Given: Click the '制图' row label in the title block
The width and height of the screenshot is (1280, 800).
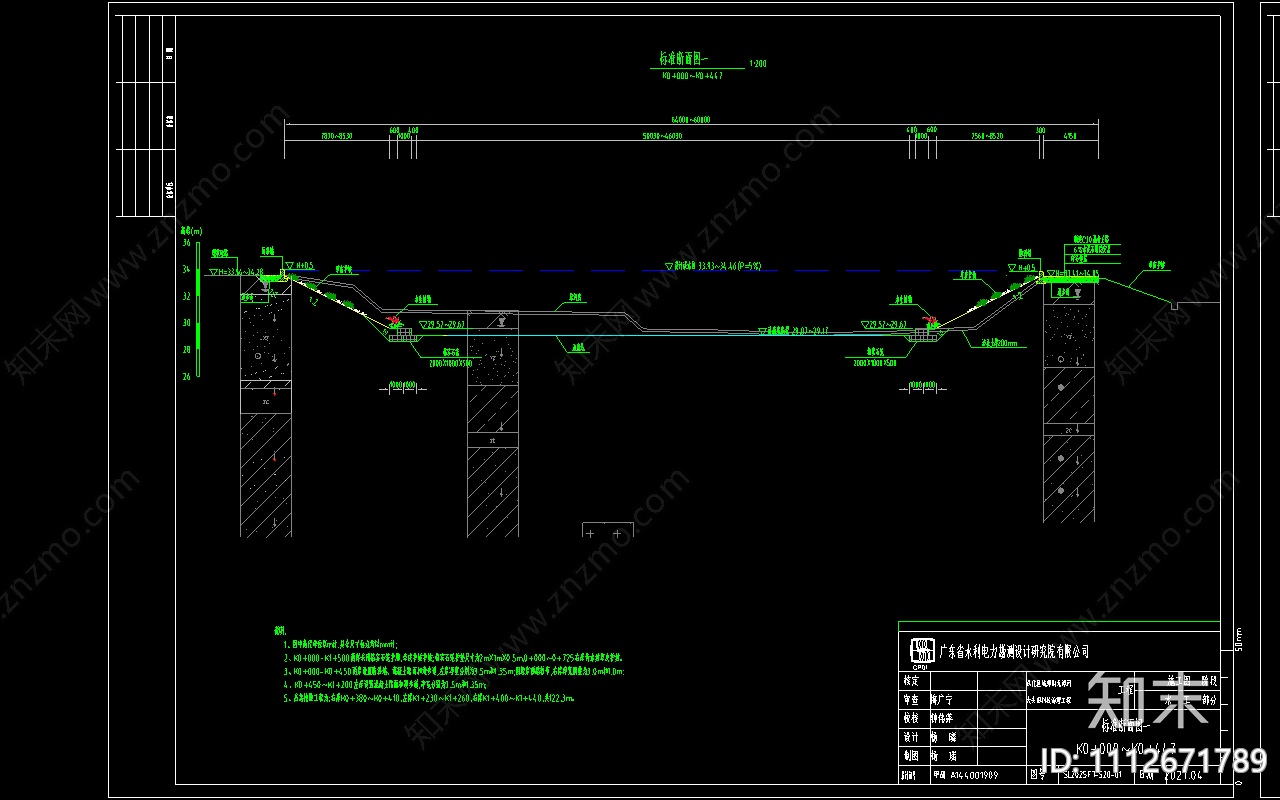Looking at the screenshot, I should (910, 756).
